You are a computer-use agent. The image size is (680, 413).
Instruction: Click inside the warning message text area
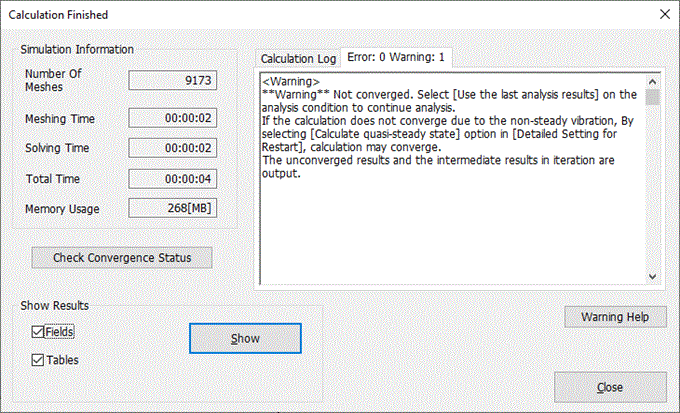pos(450,220)
